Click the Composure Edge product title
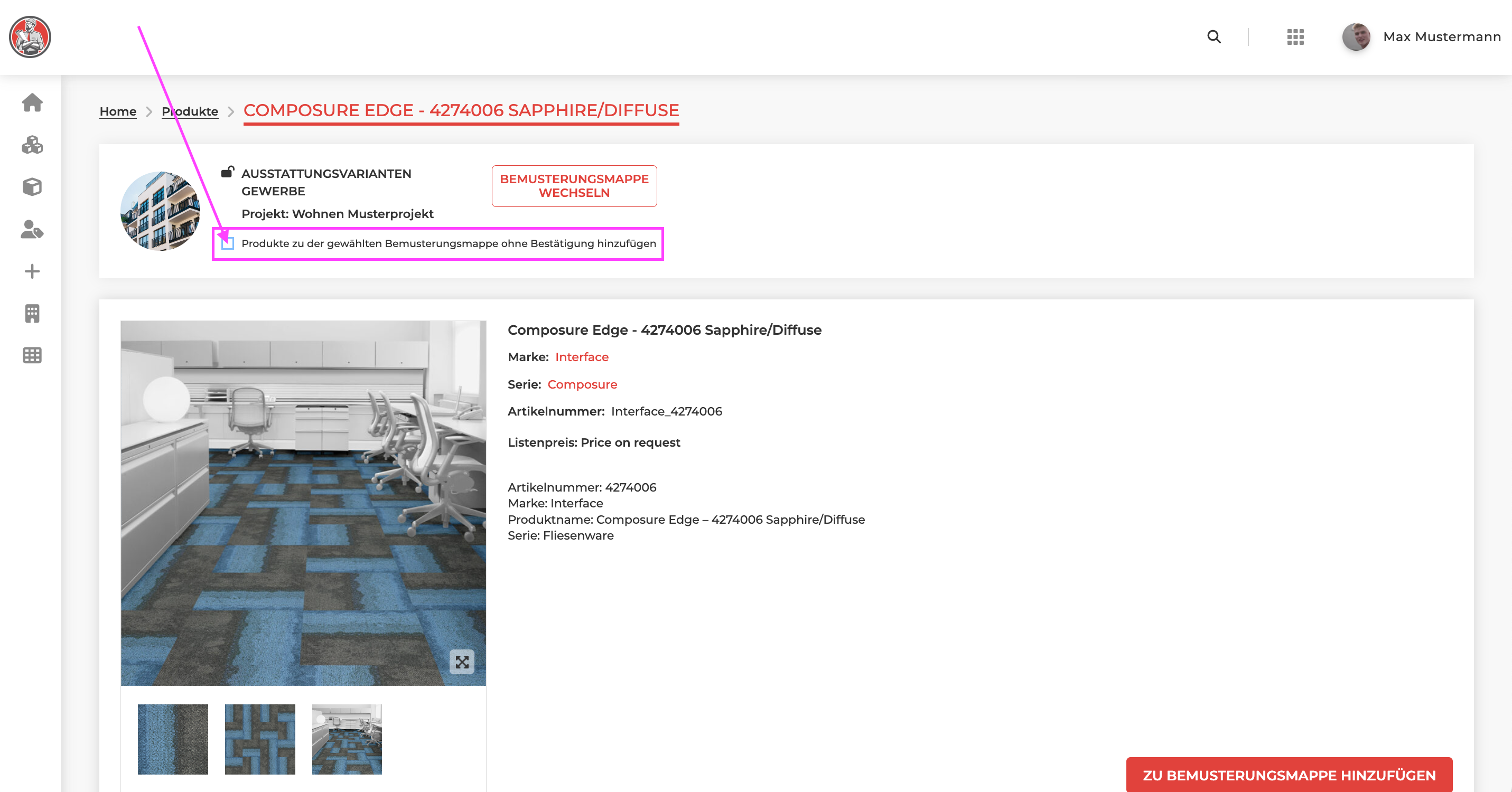The image size is (1512, 792). point(665,329)
